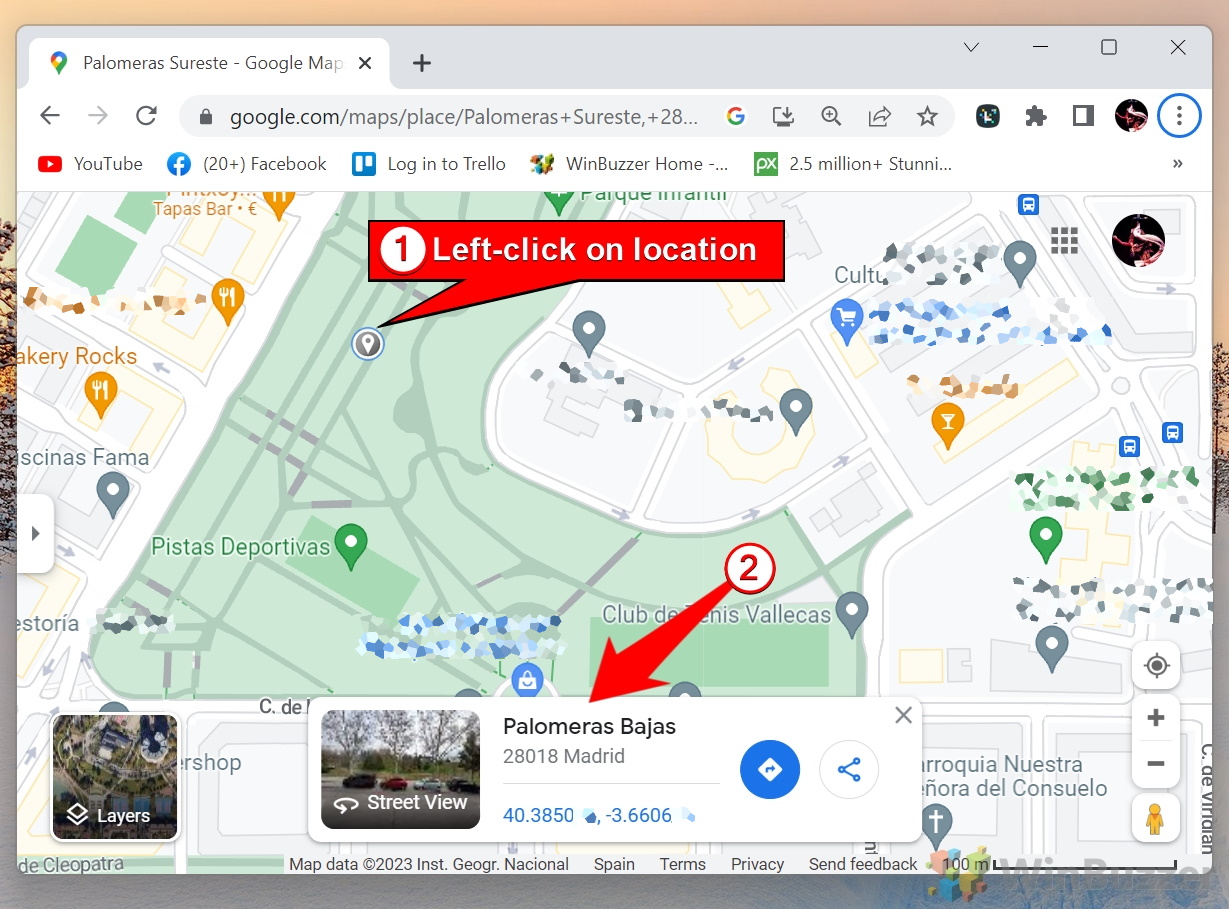
Task: Click the Parroquia church cross marker
Action: click(x=936, y=825)
